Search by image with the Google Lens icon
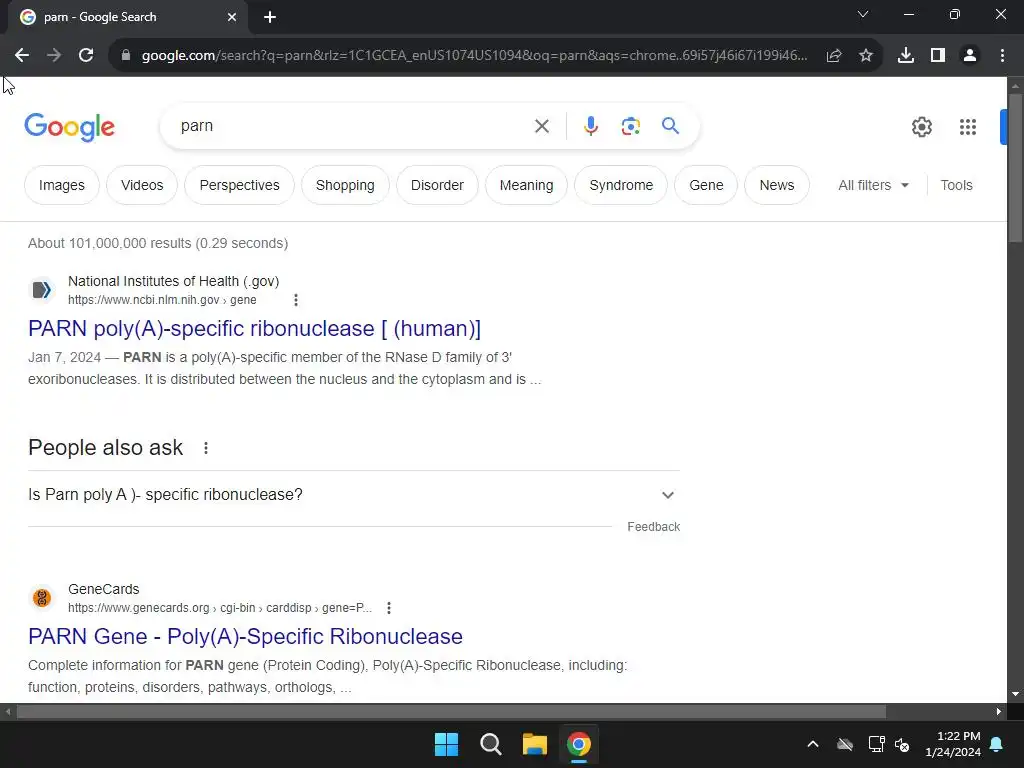The width and height of the screenshot is (1024, 768). (630, 126)
